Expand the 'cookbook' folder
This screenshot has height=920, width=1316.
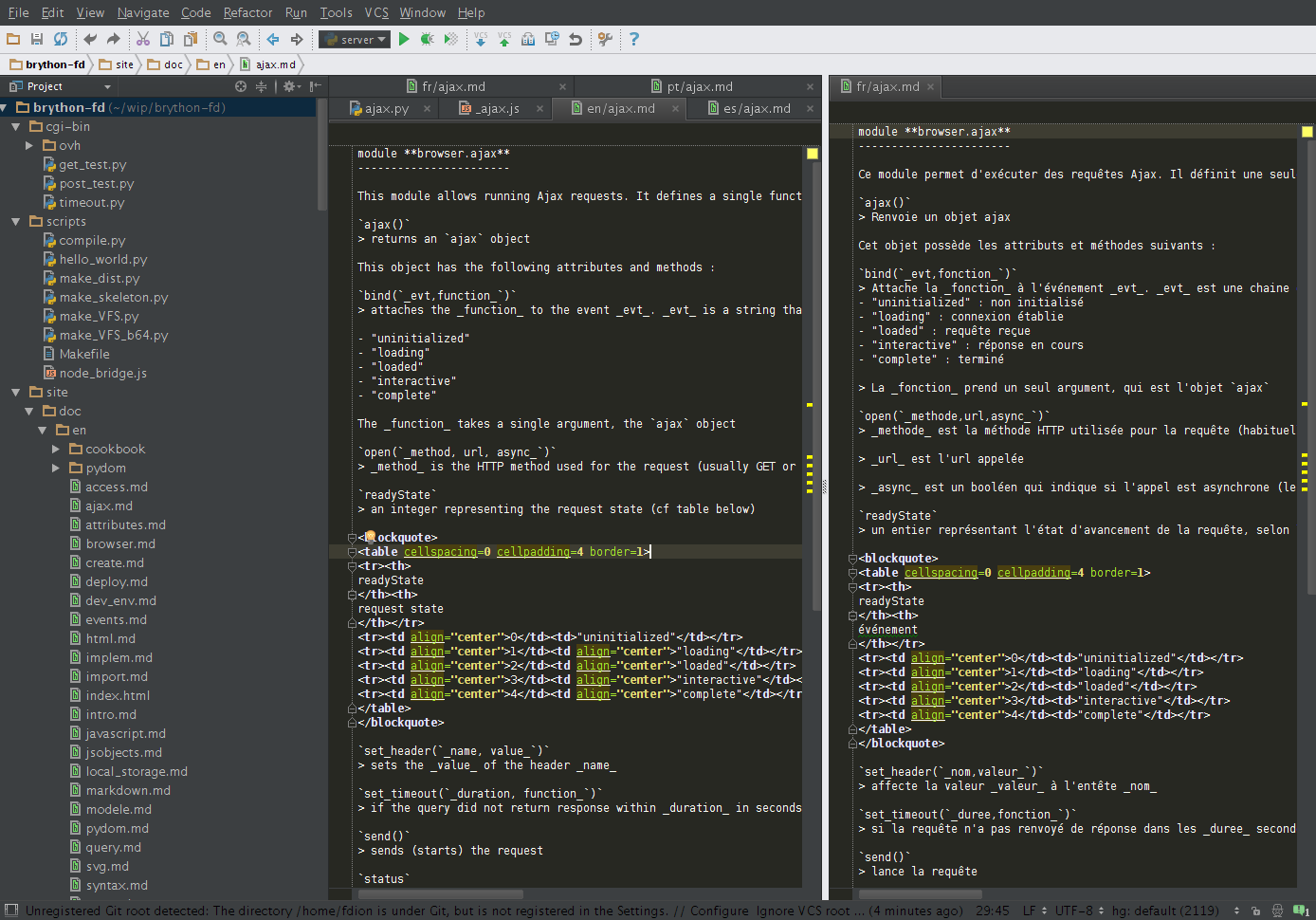coord(57,449)
